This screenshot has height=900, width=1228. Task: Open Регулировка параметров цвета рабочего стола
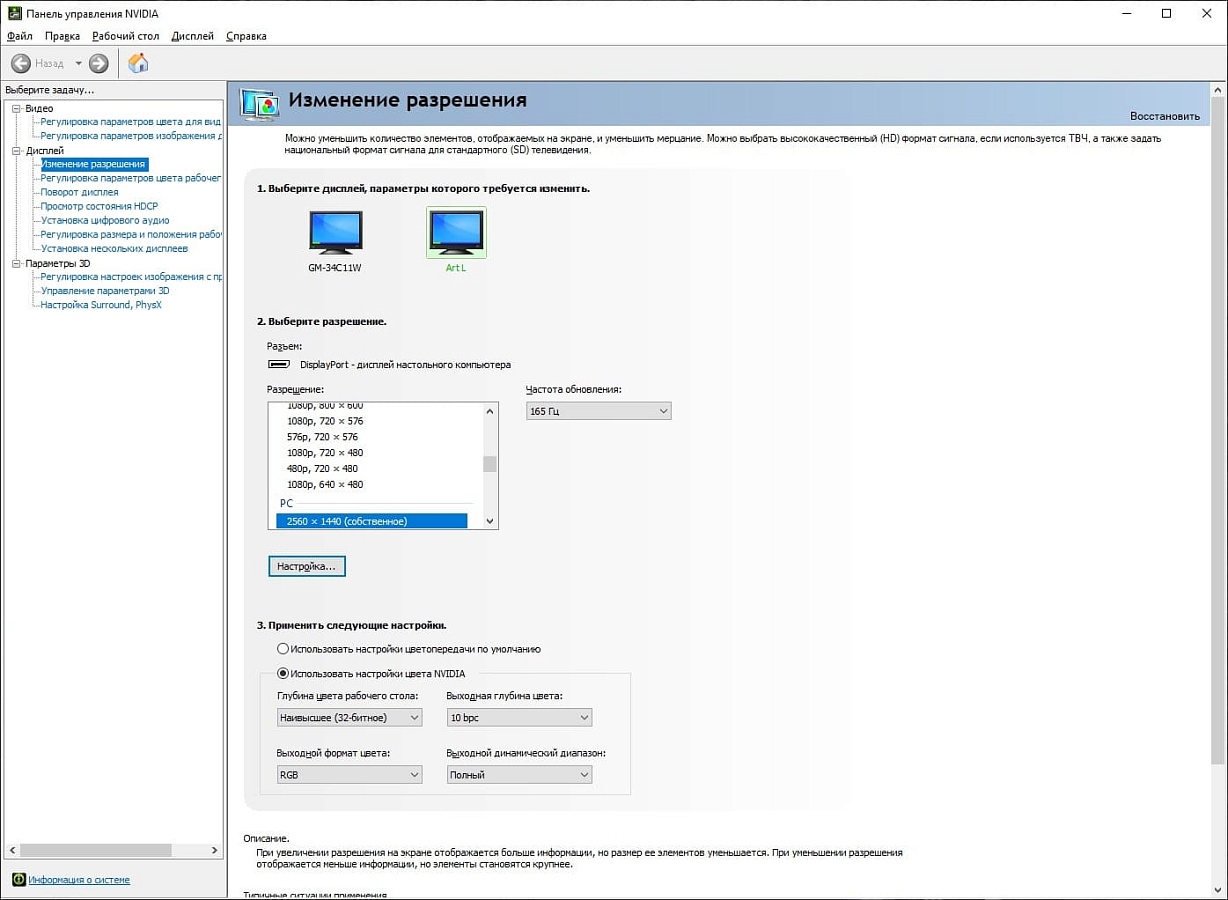pos(131,178)
